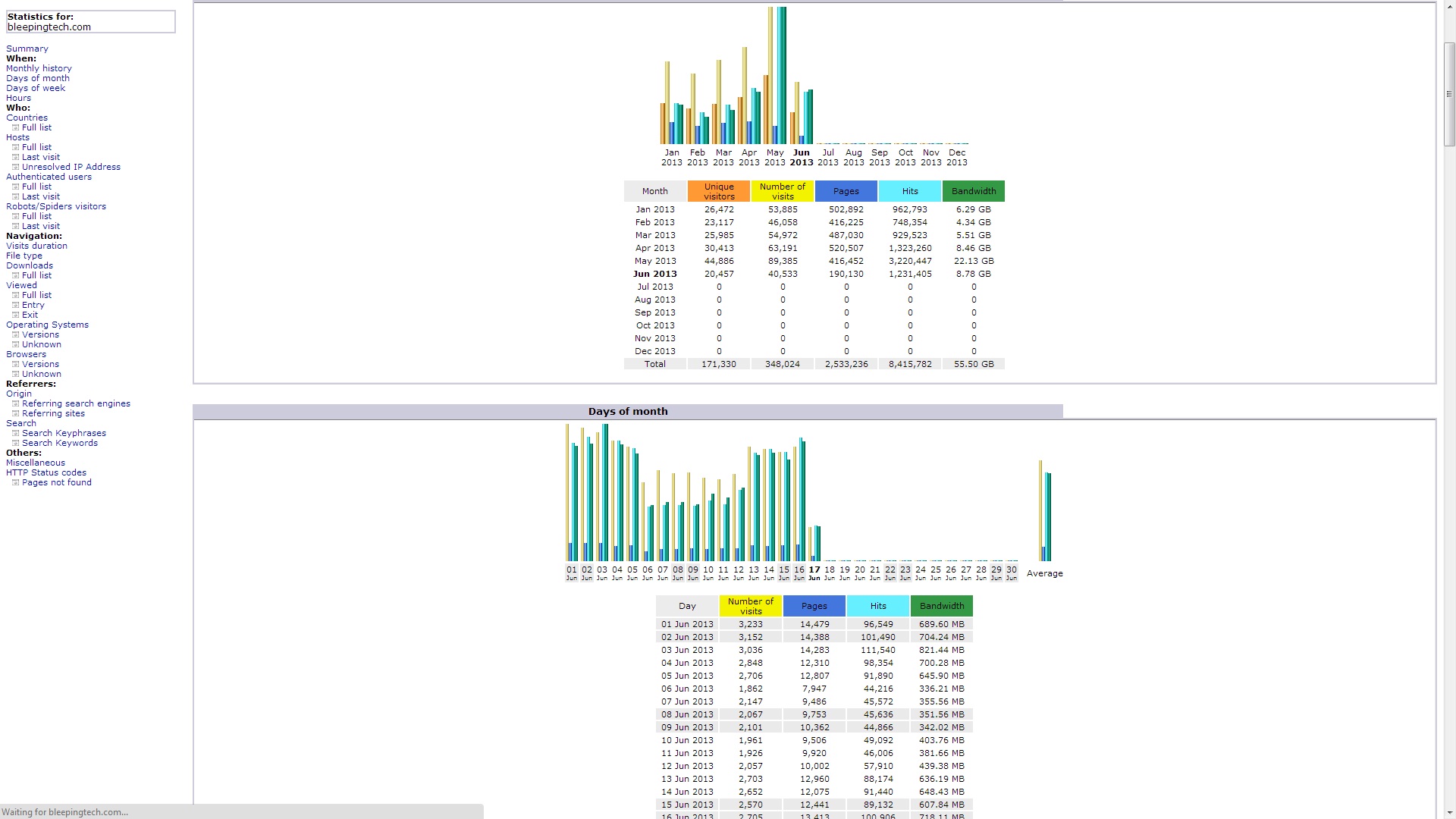1456x819 pixels.
Task: Open Robots/Spiders visitors link
Action: tap(56, 206)
